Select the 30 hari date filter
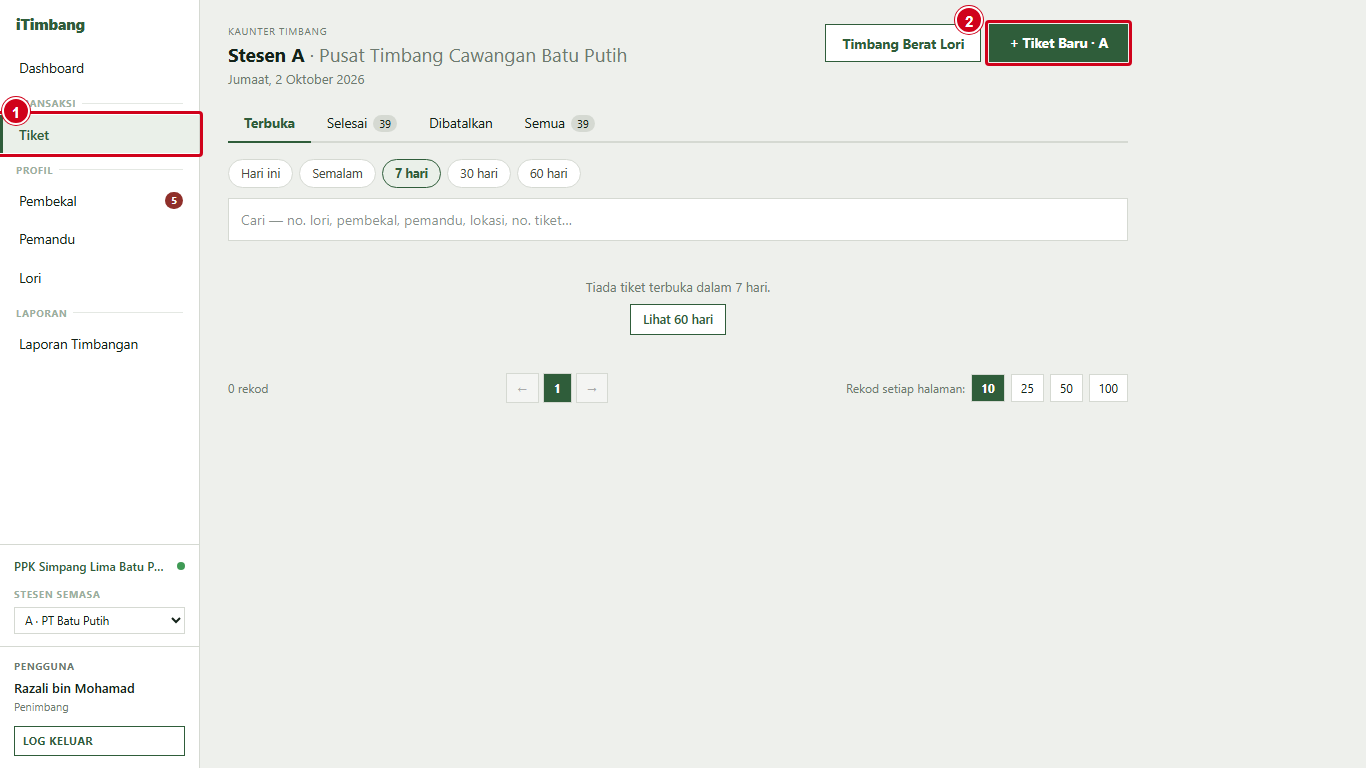 (479, 173)
